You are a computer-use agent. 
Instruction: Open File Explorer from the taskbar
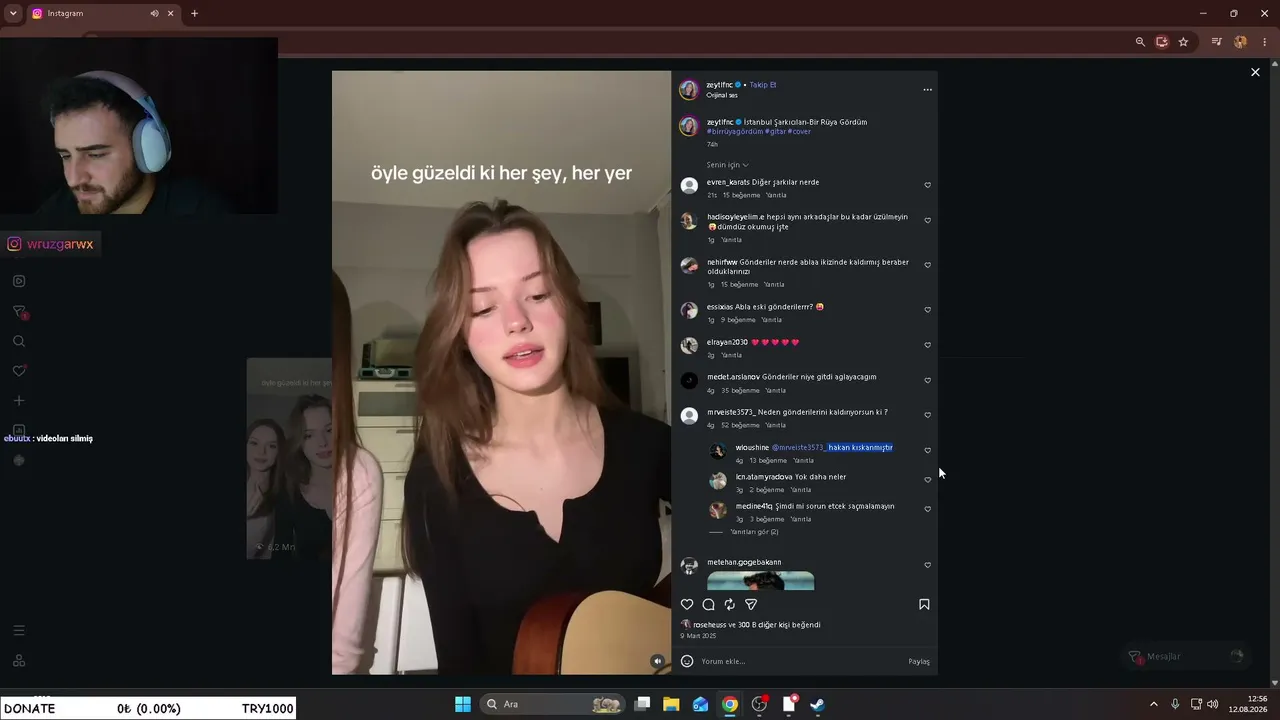pyautogui.click(x=671, y=704)
